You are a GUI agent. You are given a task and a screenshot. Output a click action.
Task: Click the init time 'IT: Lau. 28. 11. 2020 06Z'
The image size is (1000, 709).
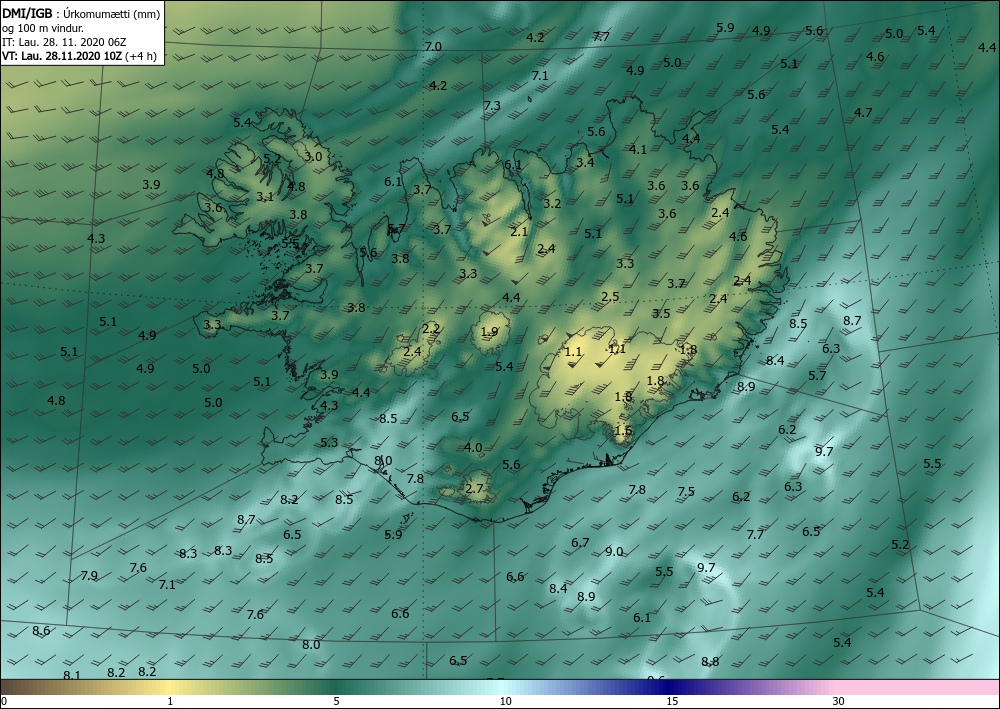pos(64,42)
